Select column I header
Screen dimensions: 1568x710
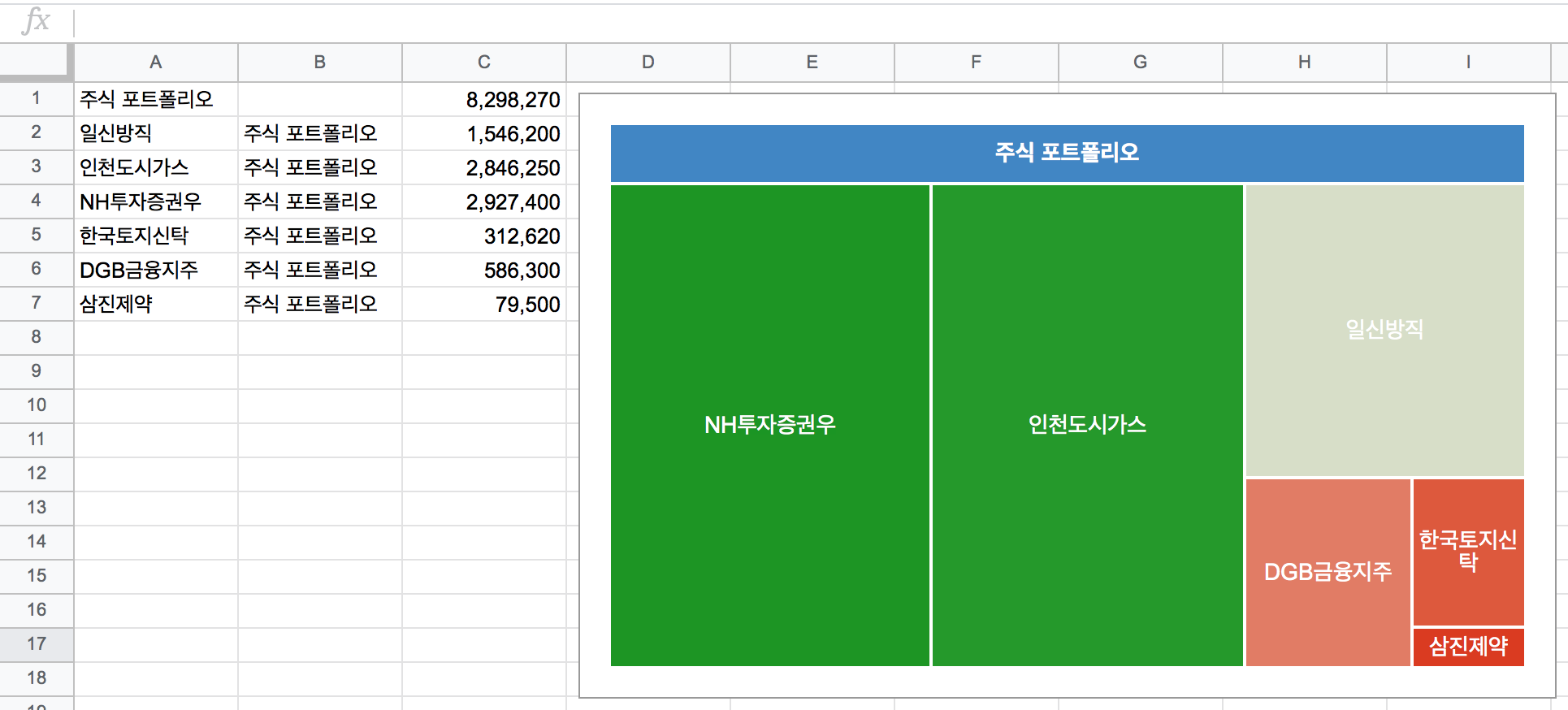click(x=1469, y=63)
